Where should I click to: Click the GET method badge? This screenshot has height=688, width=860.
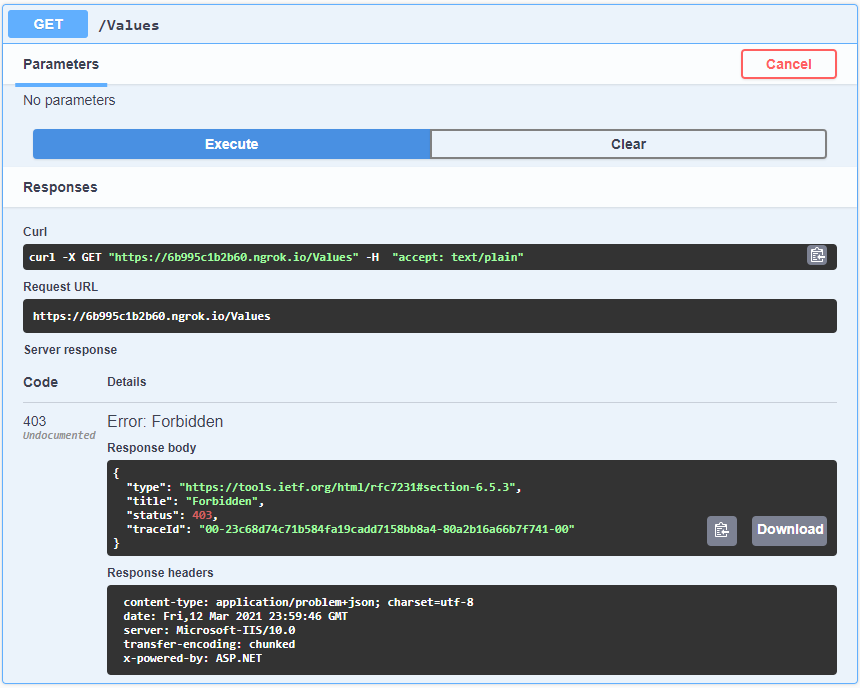pos(48,24)
